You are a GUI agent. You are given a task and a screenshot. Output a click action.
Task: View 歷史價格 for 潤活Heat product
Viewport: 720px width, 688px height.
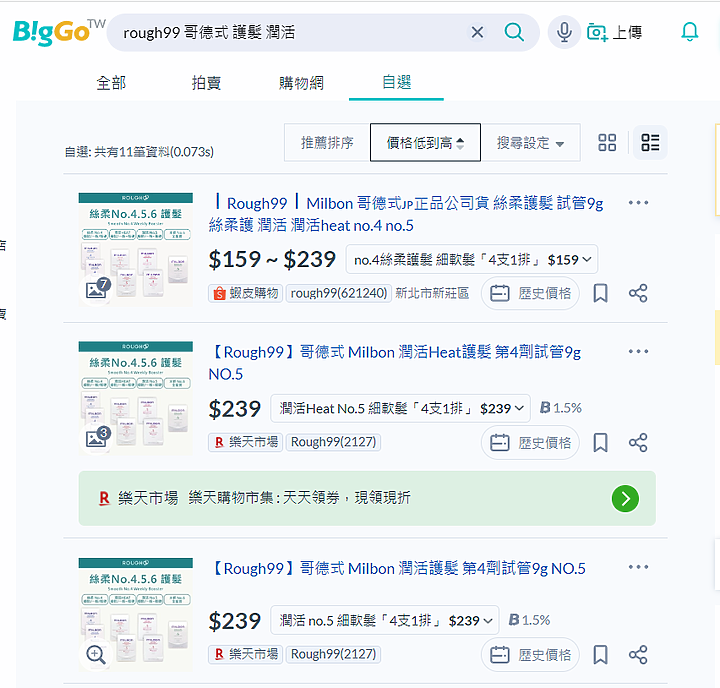[x=530, y=443]
